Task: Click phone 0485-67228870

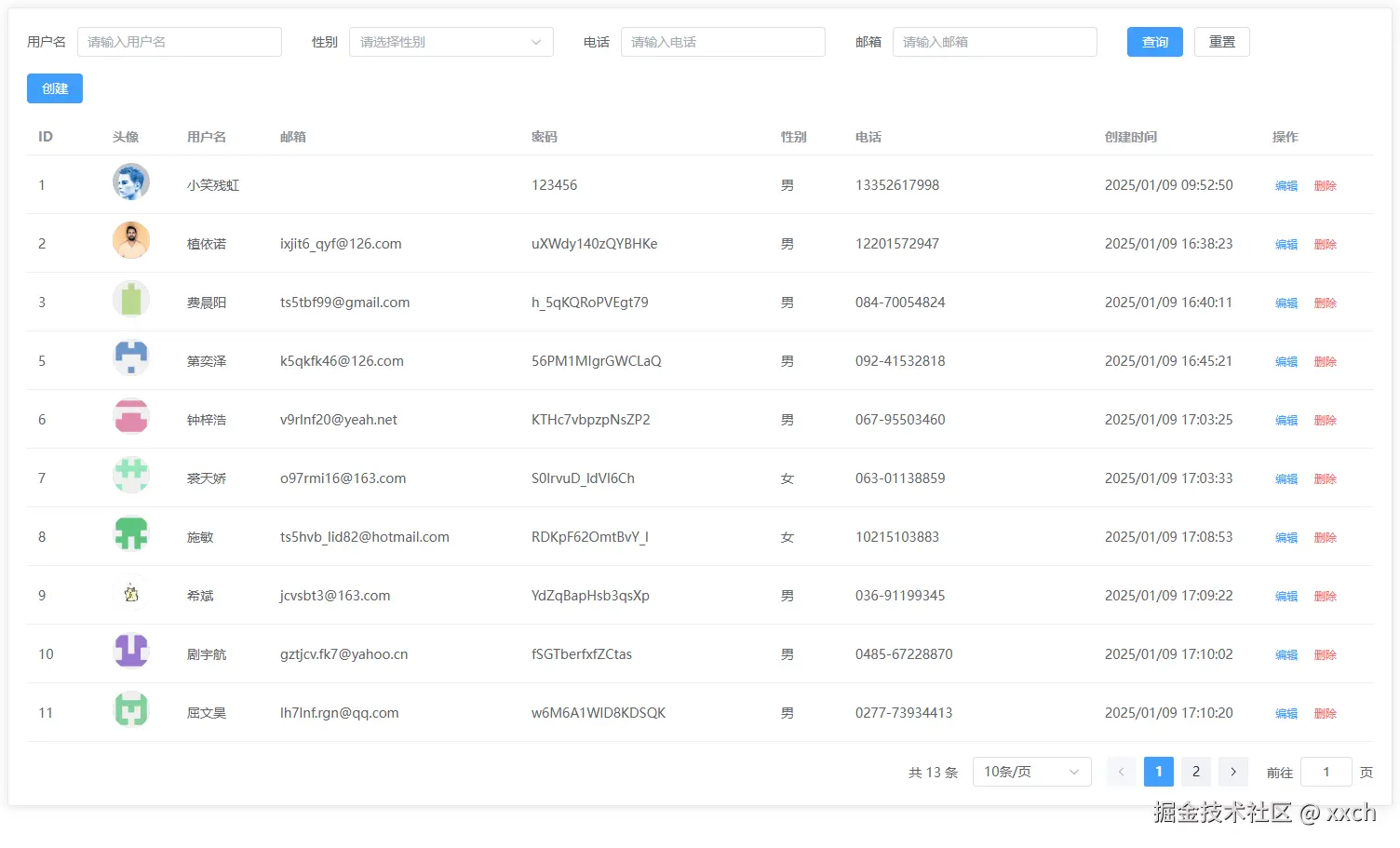Action: 904,654
